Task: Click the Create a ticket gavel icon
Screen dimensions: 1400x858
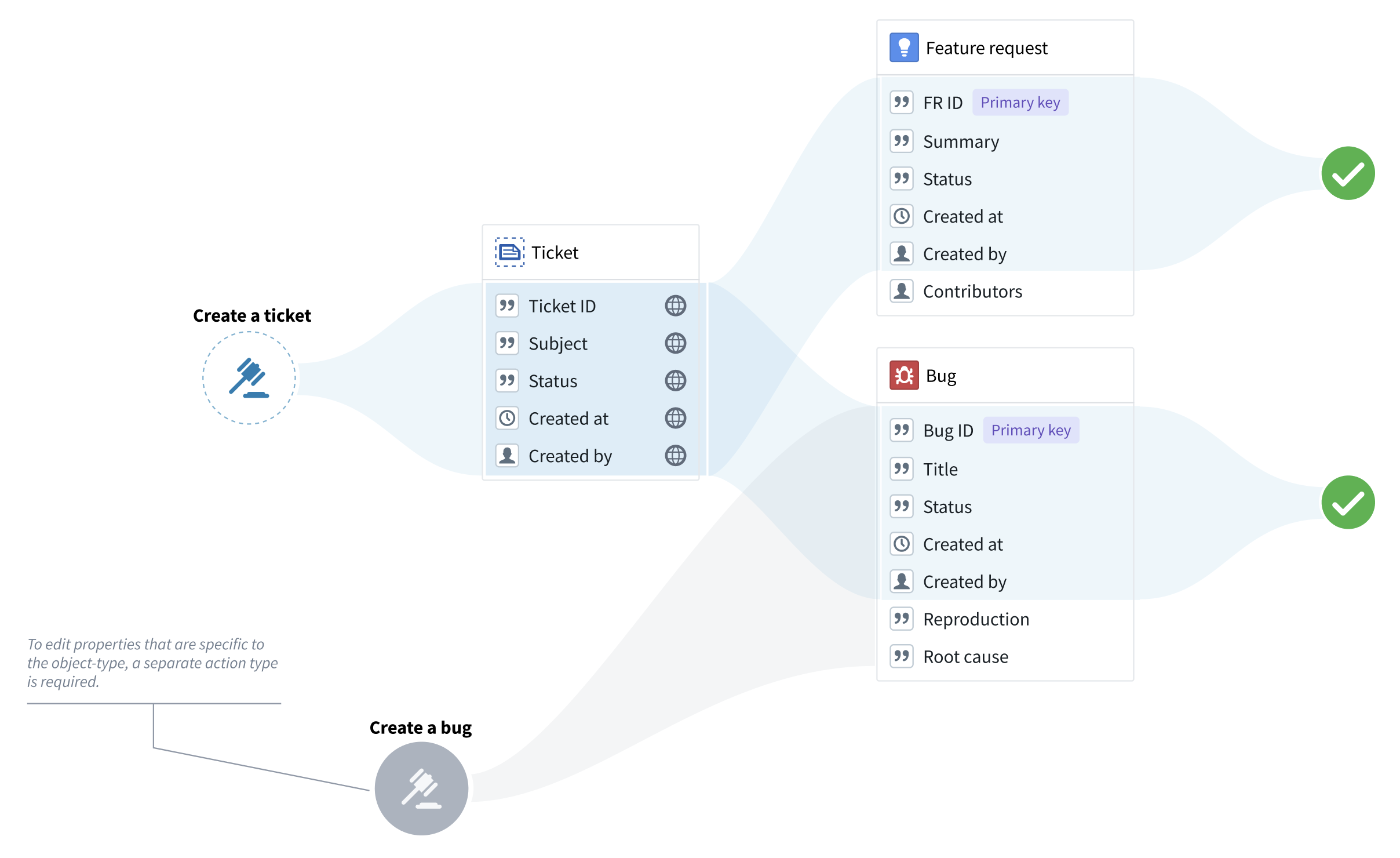Action: click(249, 378)
